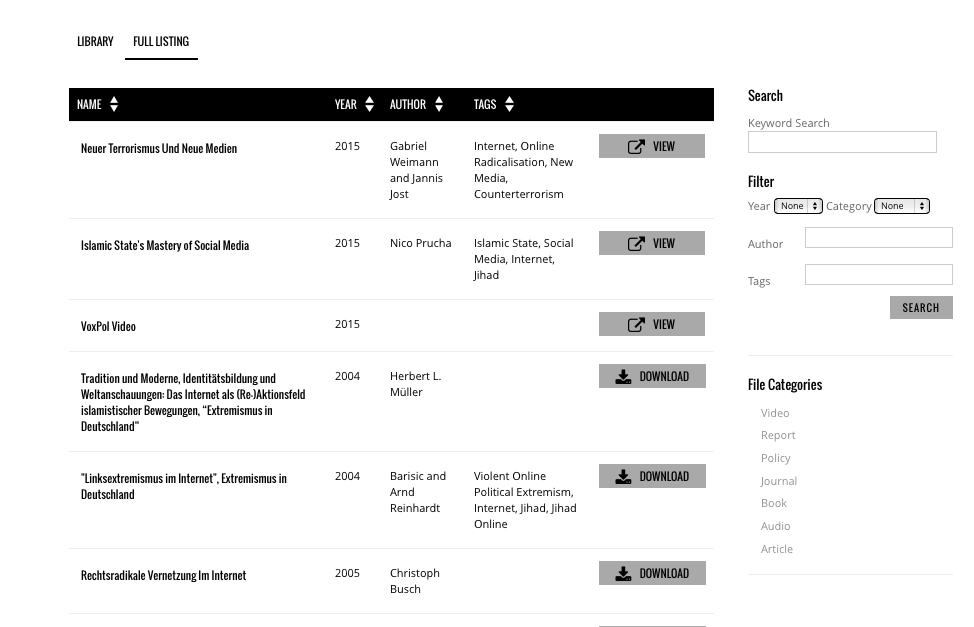Click download icon for Herbert L. Müller entry

point(623,377)
